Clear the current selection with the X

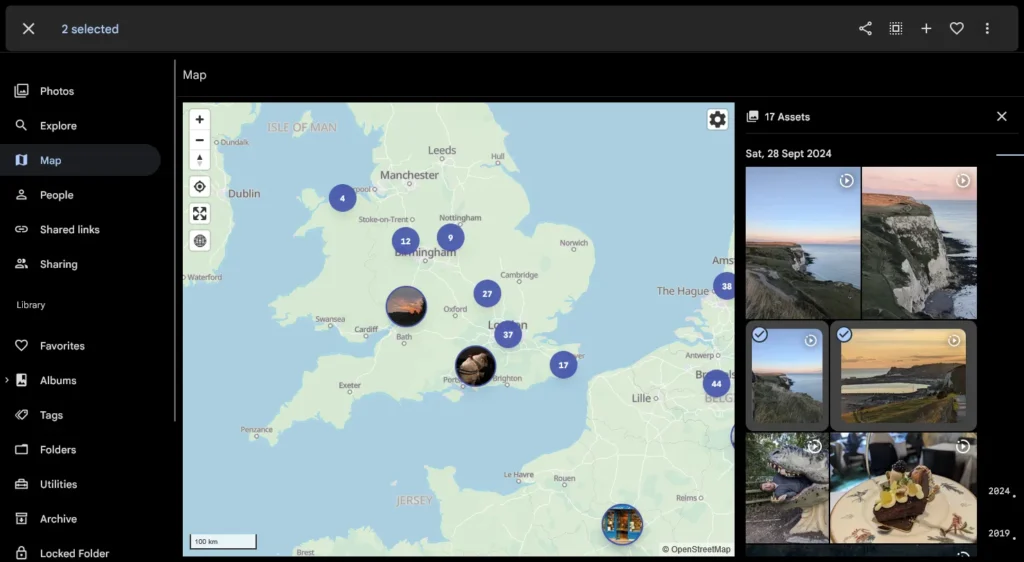(28, 29)
